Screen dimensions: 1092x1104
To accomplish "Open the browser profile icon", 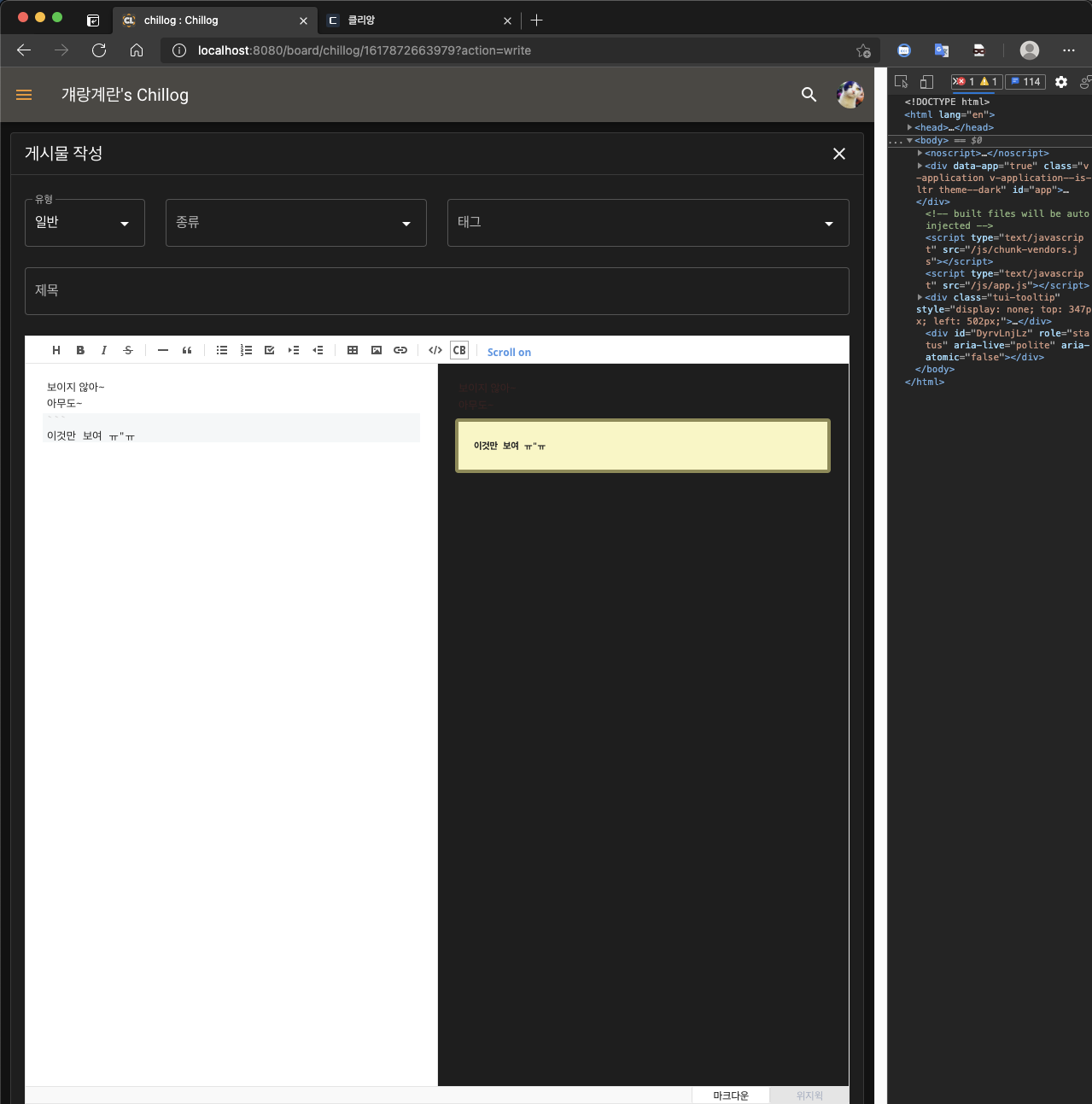I will tap(1030, 50).
